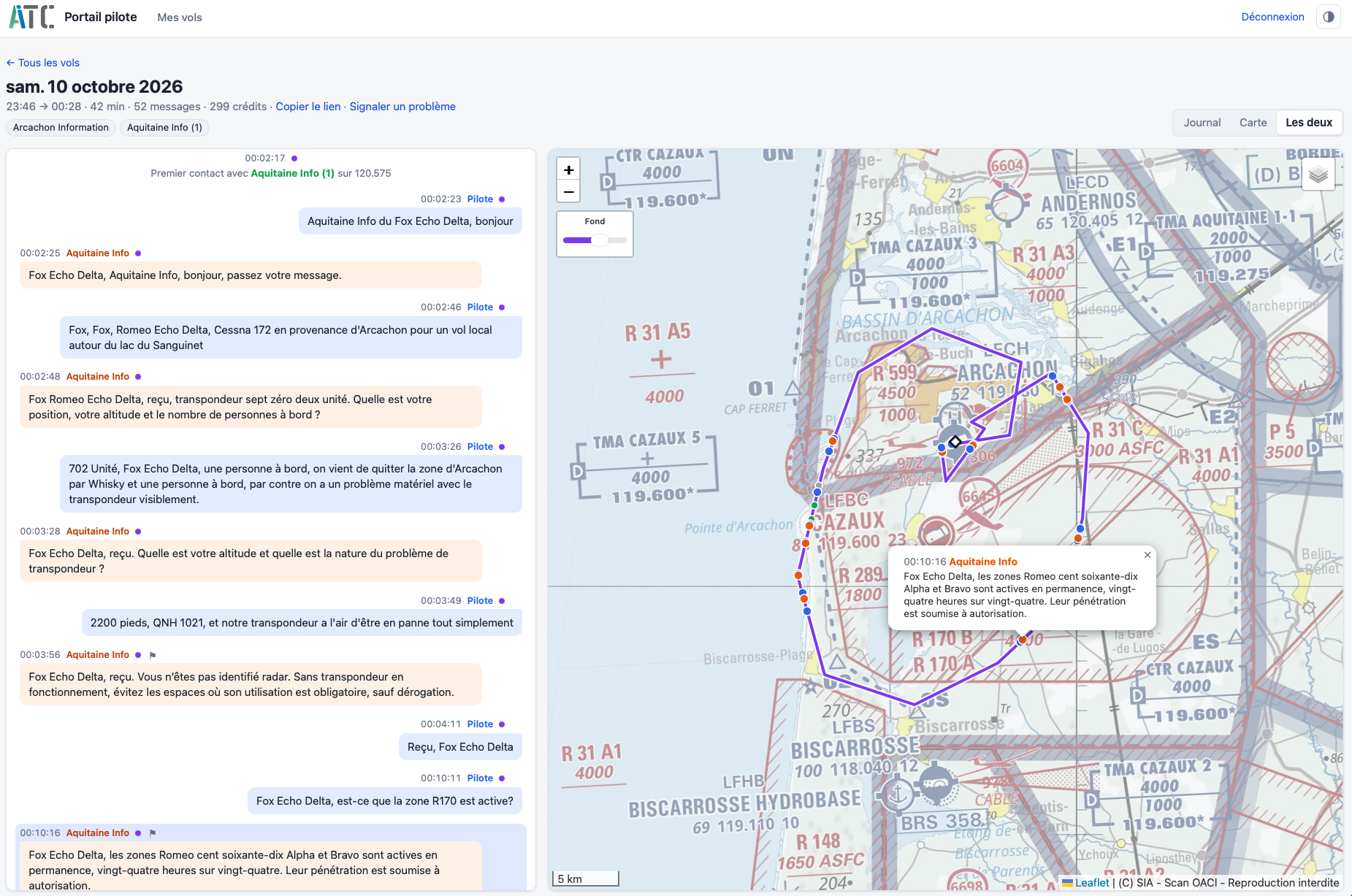Click flag icon on the 00:10:16 message
The image size is (1352, 896).
point(153,833)
